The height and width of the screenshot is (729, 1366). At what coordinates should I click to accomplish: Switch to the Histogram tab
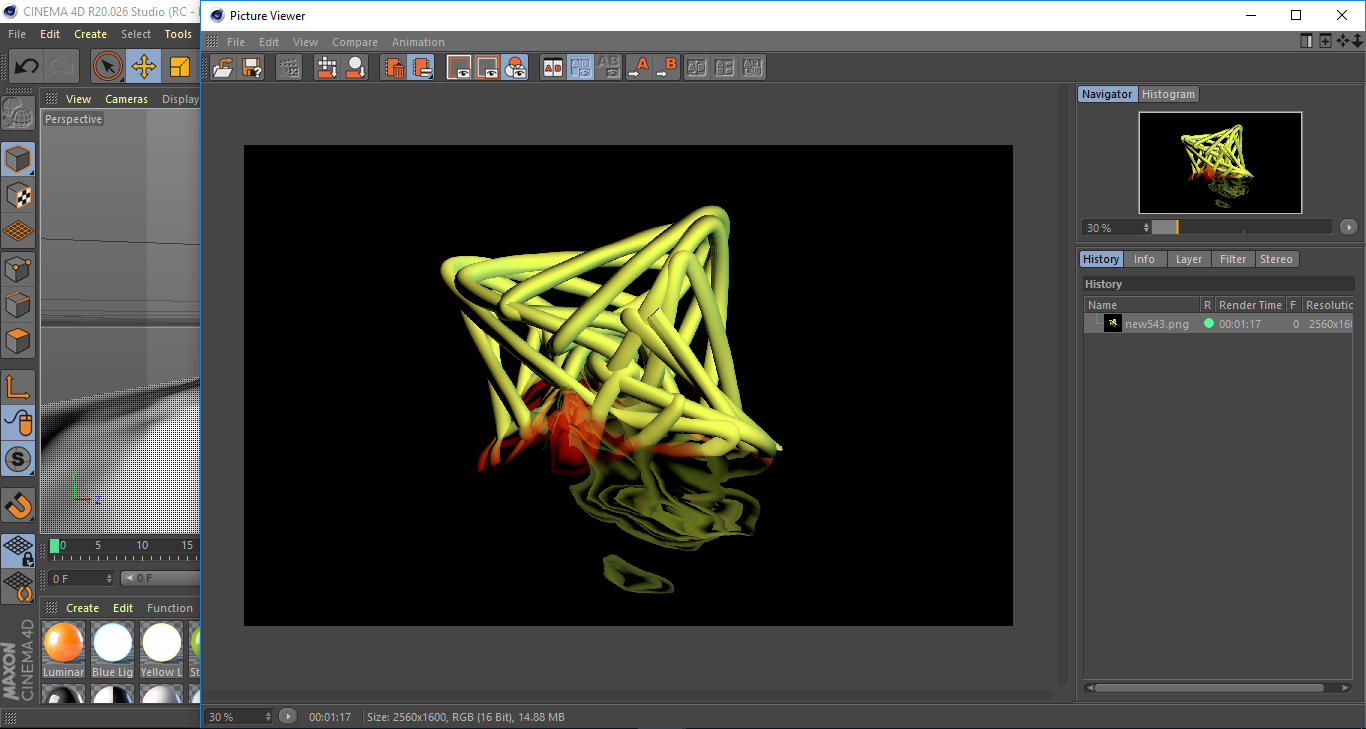tap(1168, 94)
